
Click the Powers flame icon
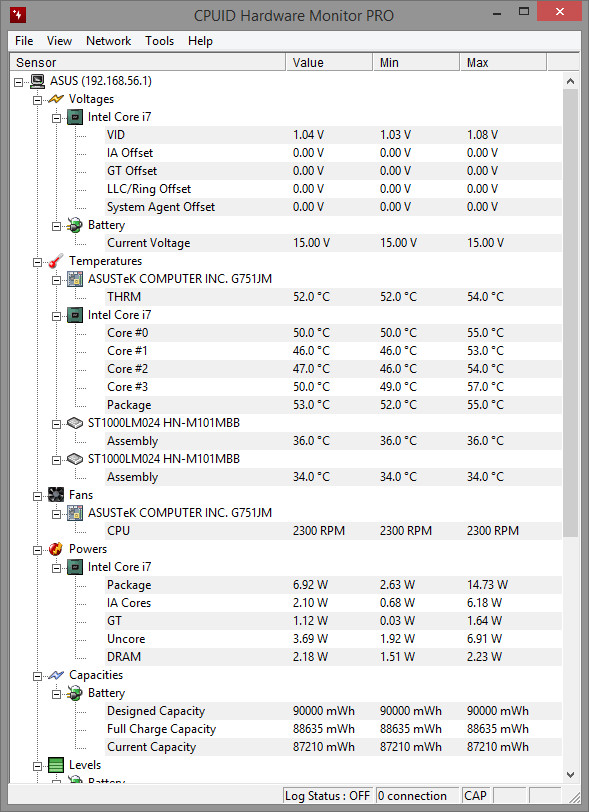tap(56, 549)
